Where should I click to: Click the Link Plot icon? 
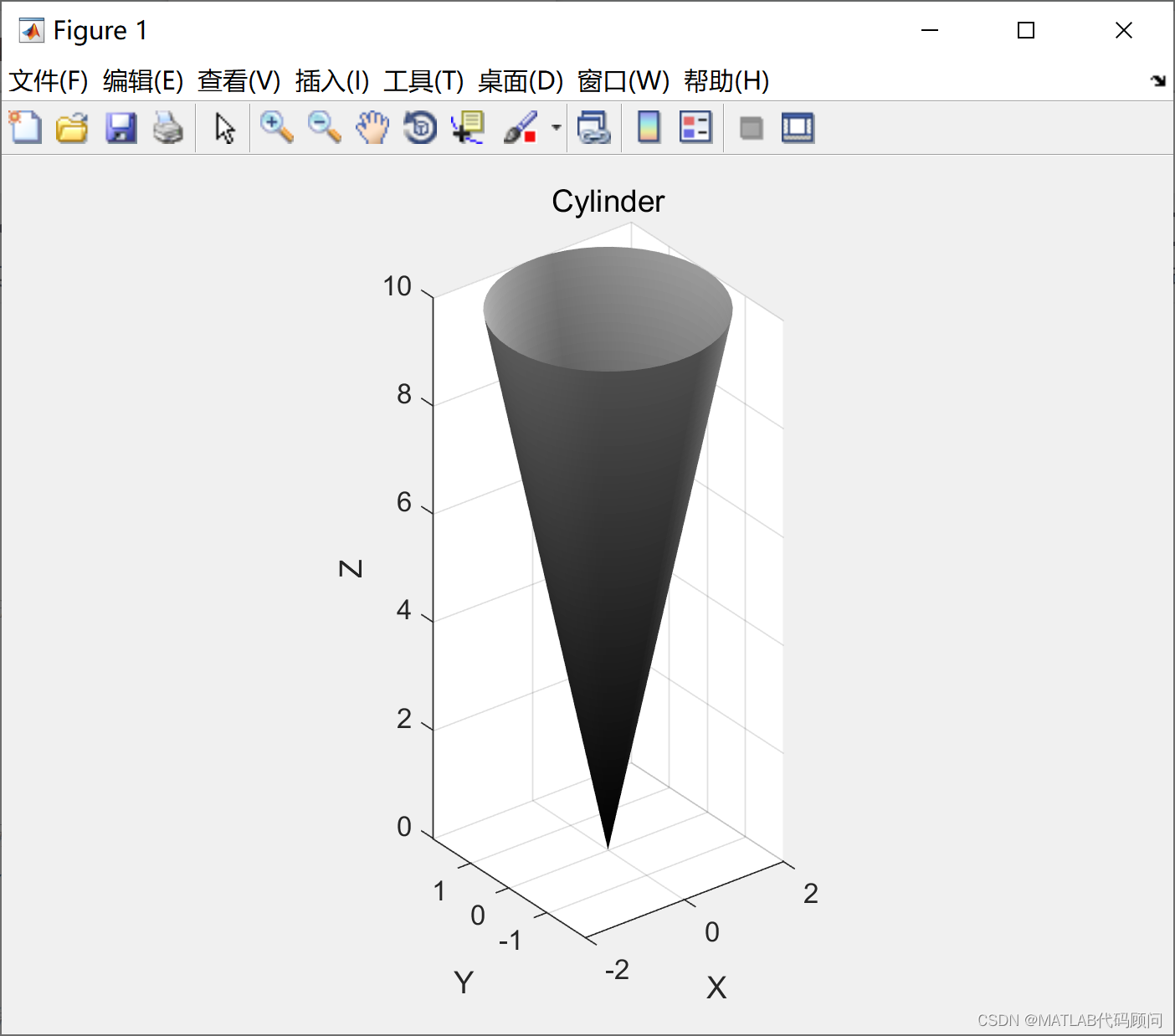click(595, 127)
